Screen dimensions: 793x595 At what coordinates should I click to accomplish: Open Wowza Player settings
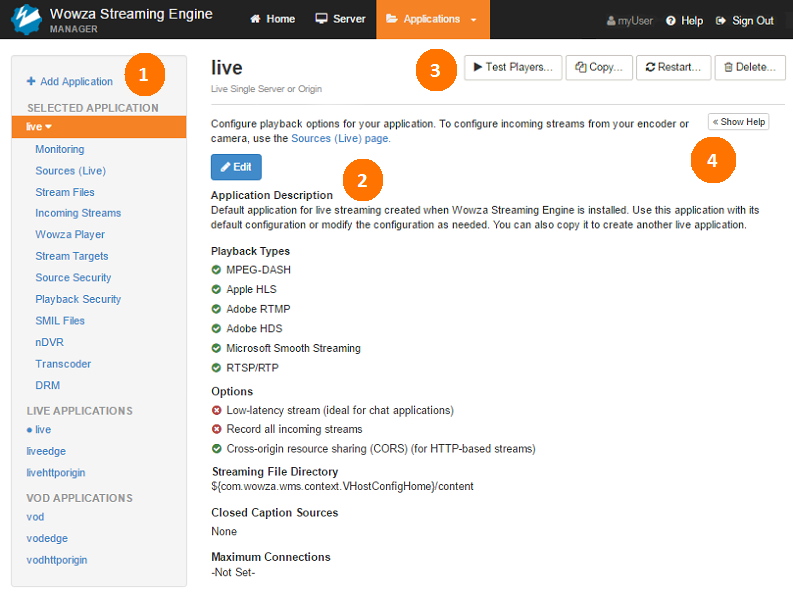point(70,235)
